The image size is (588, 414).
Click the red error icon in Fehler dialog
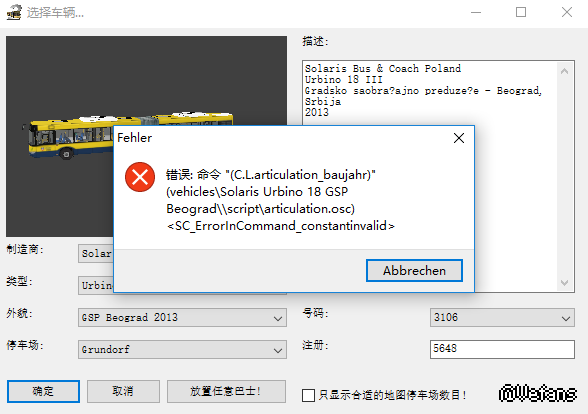pyautogui.click(x=140, y=177)
